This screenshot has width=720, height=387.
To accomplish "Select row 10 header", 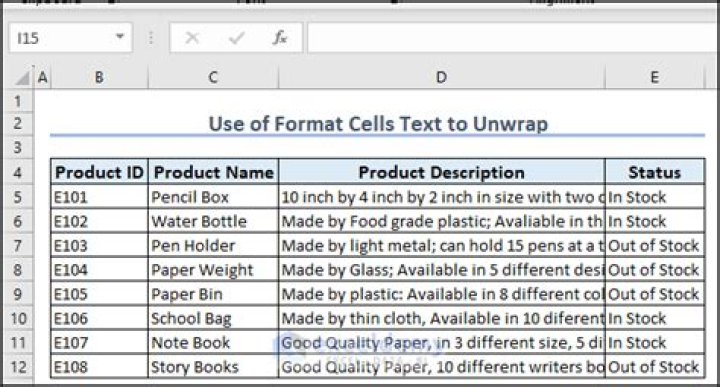I will click(x=17, y=319).
